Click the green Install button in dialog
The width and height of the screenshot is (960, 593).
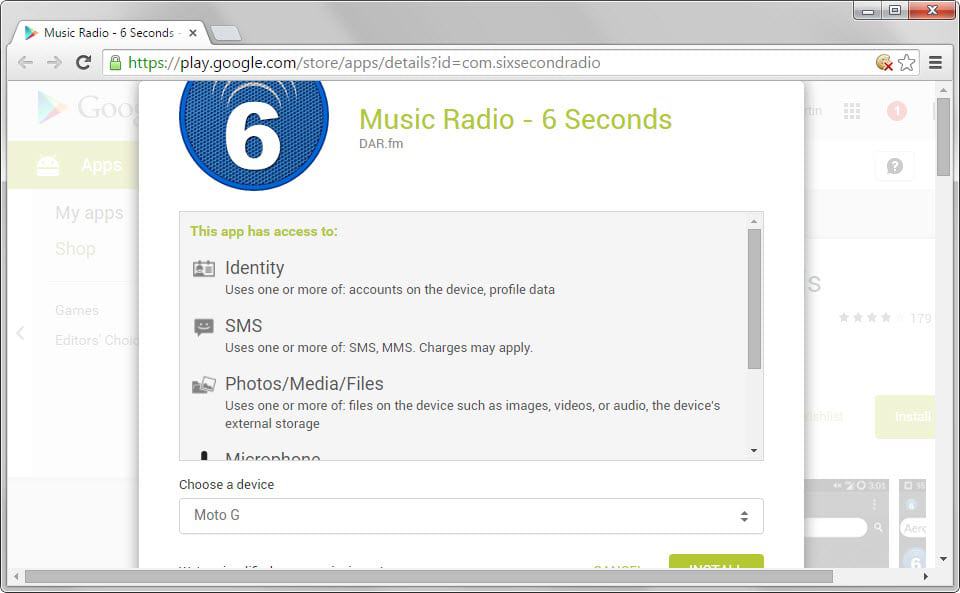pyautogui.click(x=716, y=561)
